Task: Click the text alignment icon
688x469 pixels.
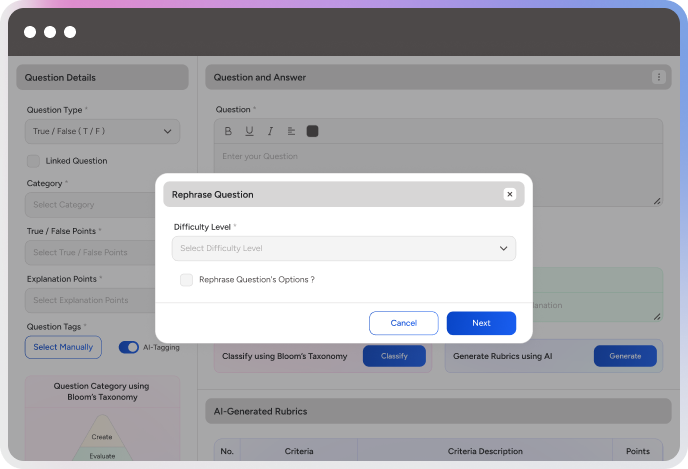Action: pos(291,131)
